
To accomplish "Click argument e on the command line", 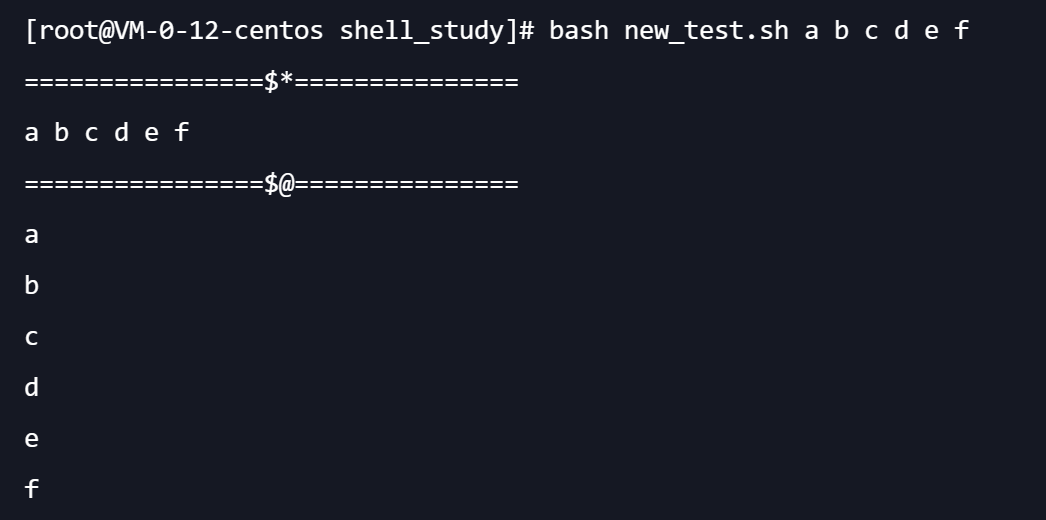I will pyautogui.click(x=931, y=30).
